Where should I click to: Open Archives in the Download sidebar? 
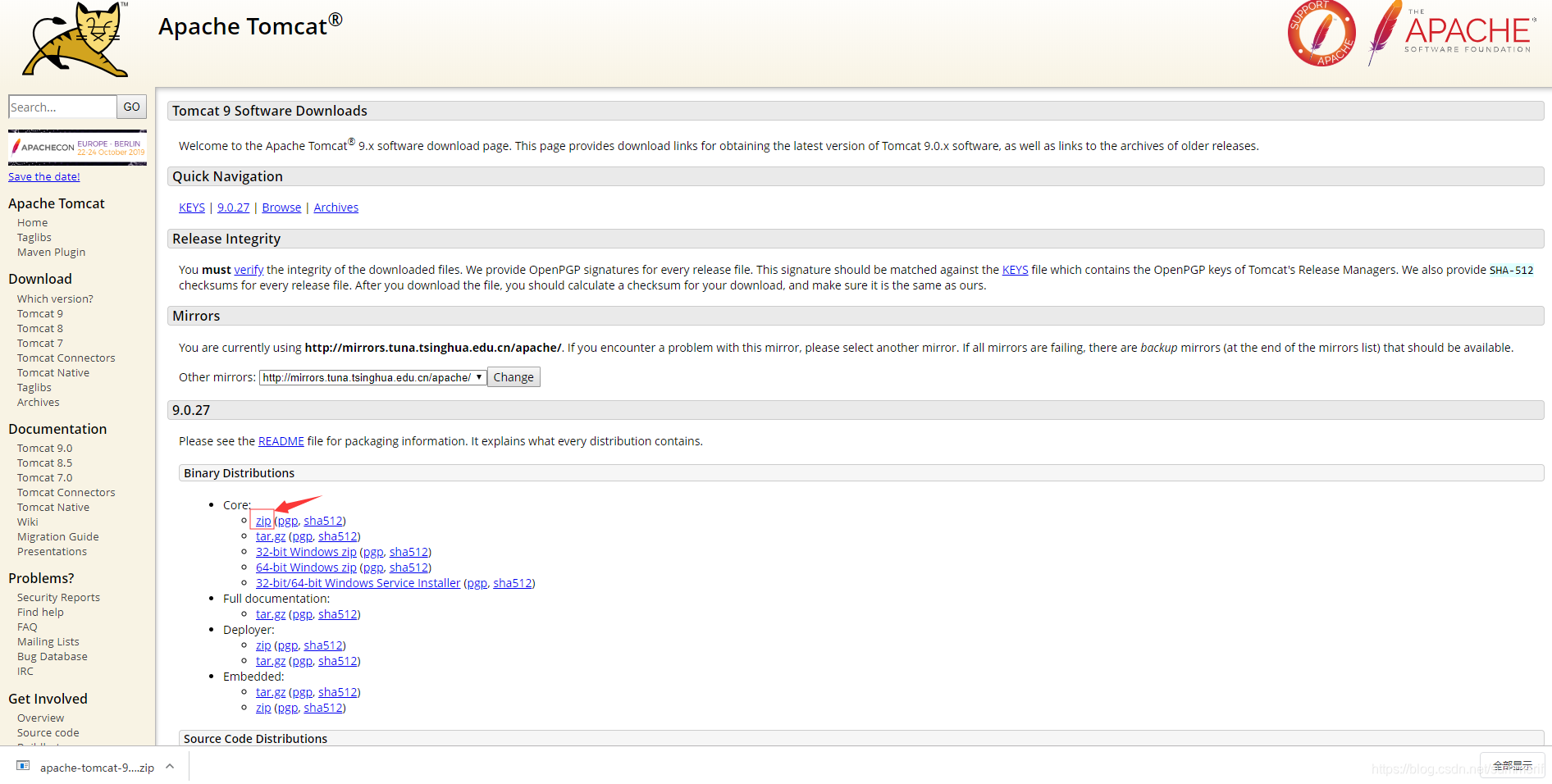point(38,402)
